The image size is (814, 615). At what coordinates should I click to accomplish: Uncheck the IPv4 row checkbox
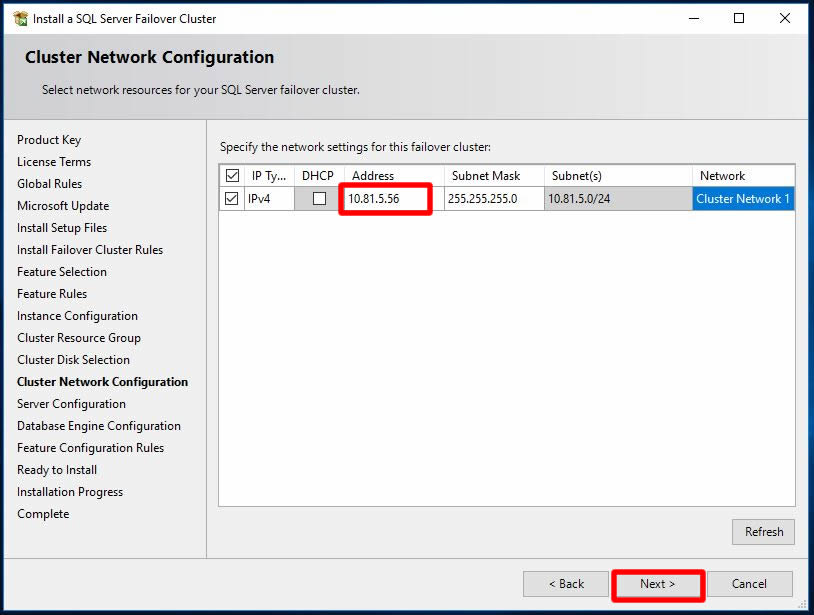233,199
